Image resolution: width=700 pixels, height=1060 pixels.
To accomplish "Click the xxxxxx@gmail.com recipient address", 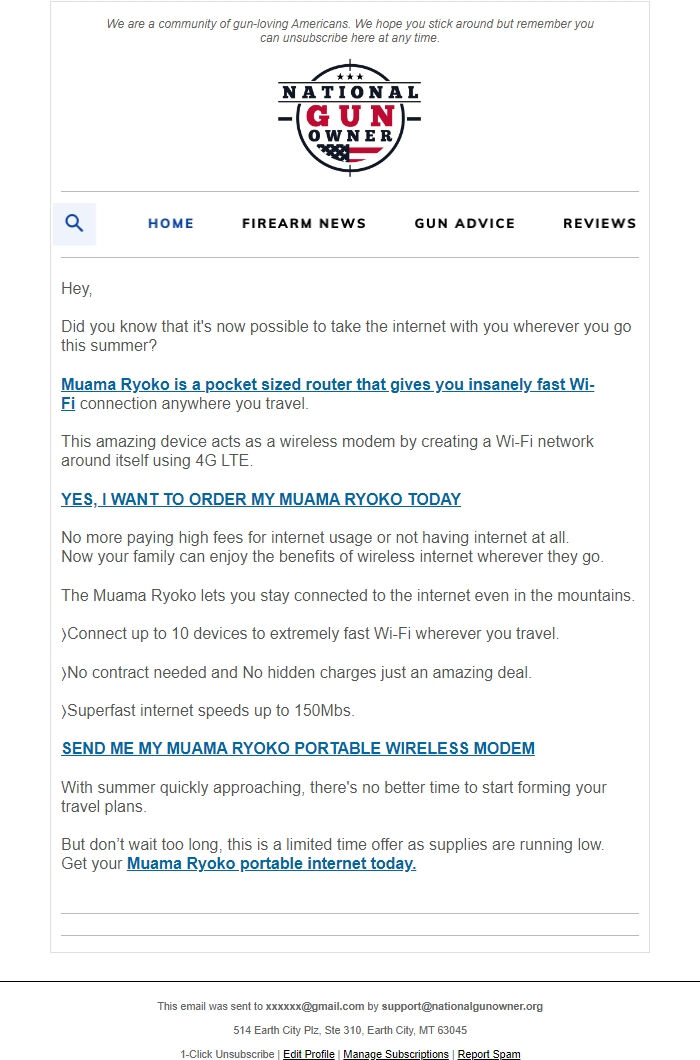I will 314,1006.
